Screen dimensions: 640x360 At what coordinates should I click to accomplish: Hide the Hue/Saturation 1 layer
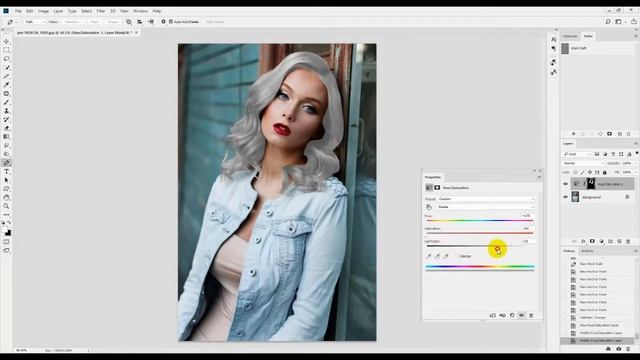566,184
